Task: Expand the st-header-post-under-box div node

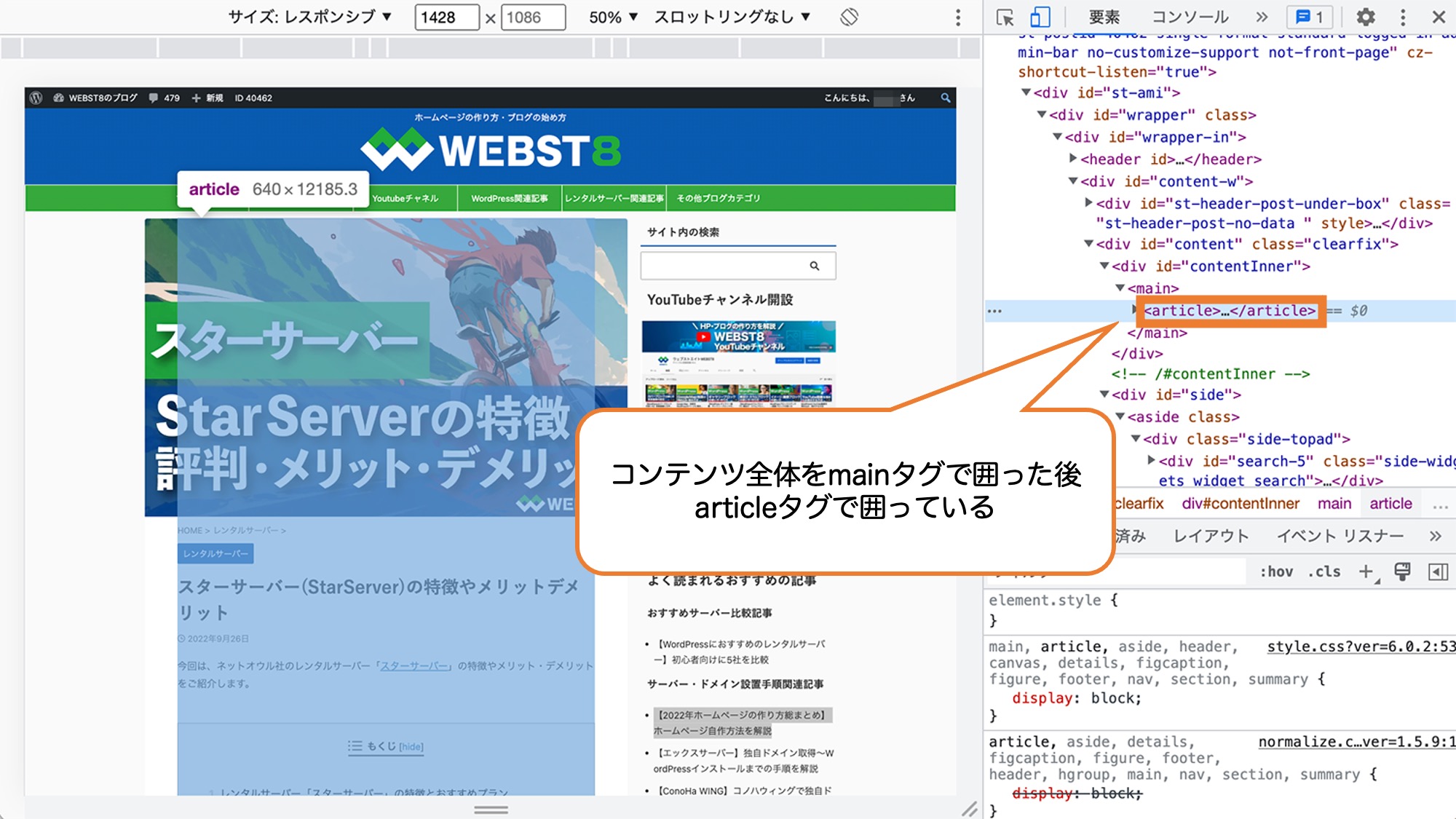Action: pos(1088,203)
